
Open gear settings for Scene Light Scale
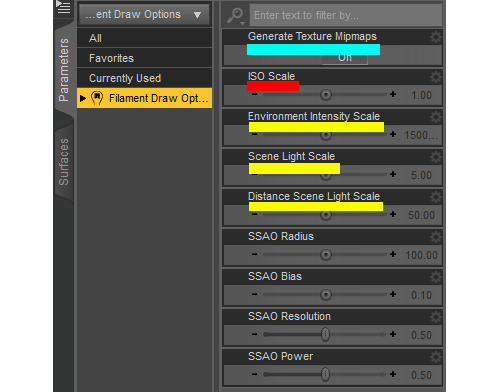[x=435, y=157]
